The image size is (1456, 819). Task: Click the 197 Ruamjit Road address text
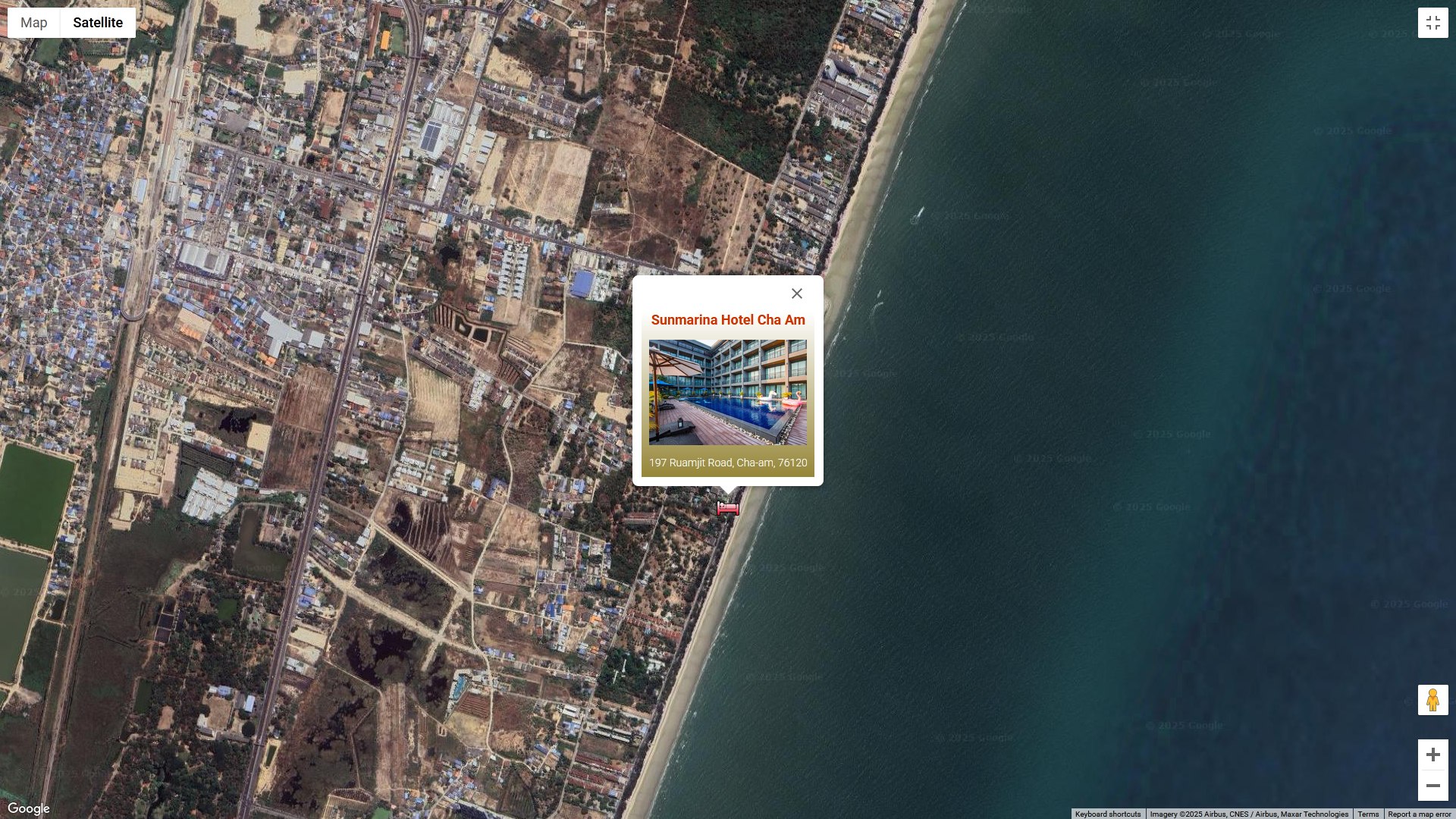point(727,463)
